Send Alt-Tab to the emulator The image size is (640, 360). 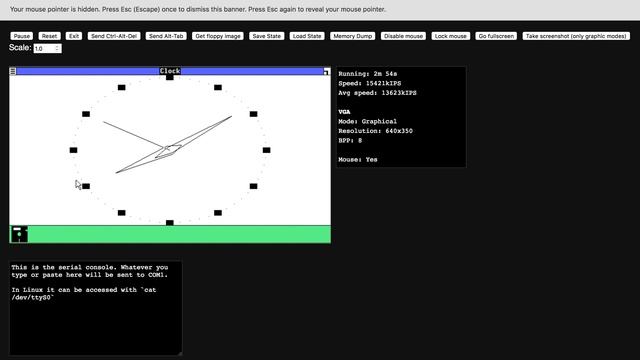[166, 36]
